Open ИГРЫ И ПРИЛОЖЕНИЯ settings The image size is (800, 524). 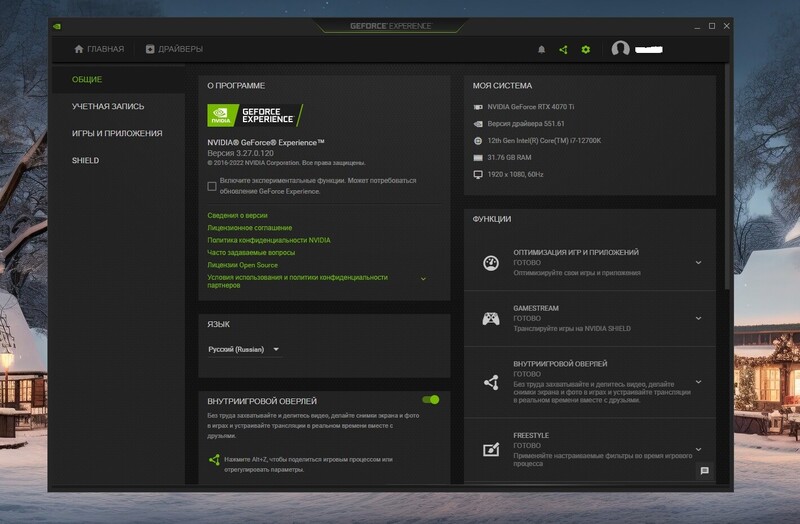click(x=117, y=134)
